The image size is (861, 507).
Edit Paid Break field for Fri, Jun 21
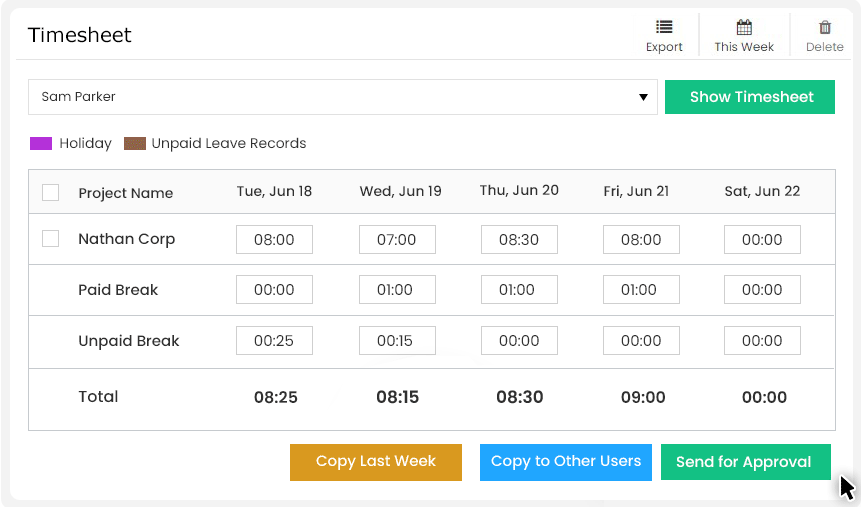point(641,290)
